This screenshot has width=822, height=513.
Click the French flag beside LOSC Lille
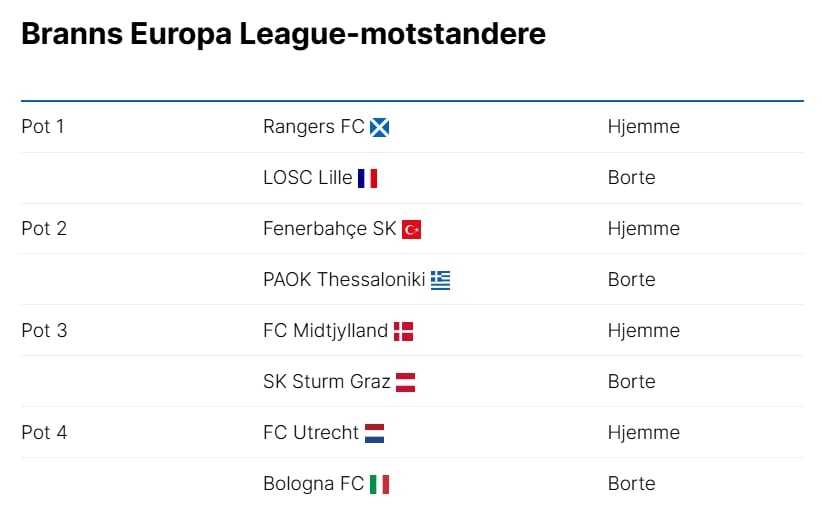click(x=367, y=178)
